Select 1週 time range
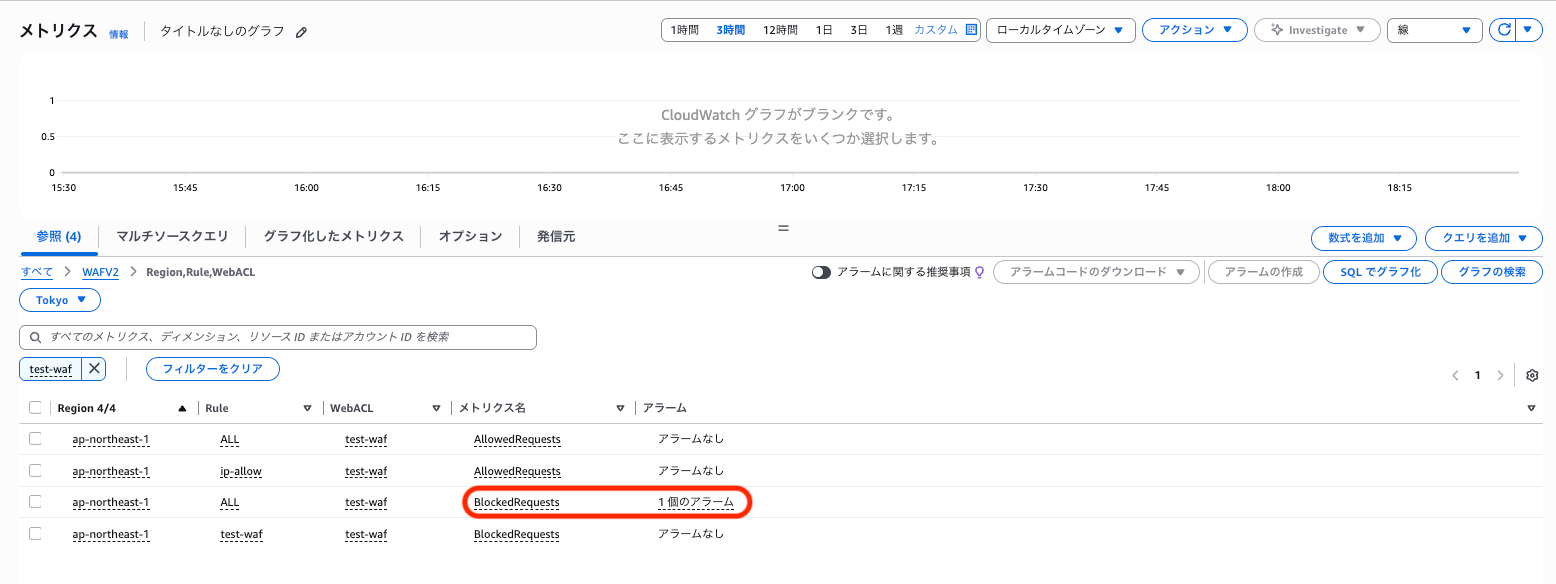This screenshot has height=584, width=1556. (x=894, y=30)
